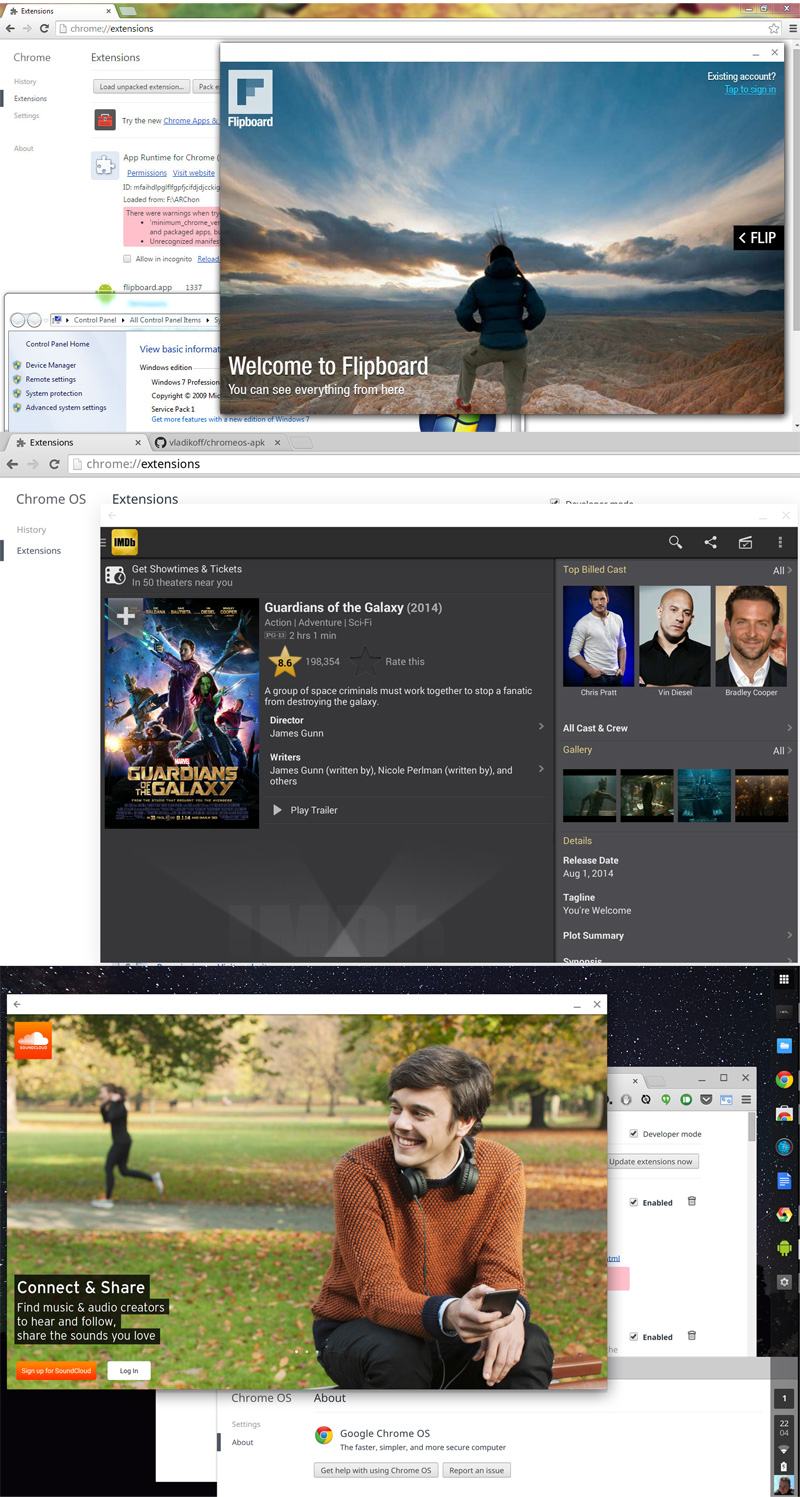Open Chris Pratt cast photo
The height and width of the screenshot is (1497, 800).
pyautogui.click(x=598, y=636)
